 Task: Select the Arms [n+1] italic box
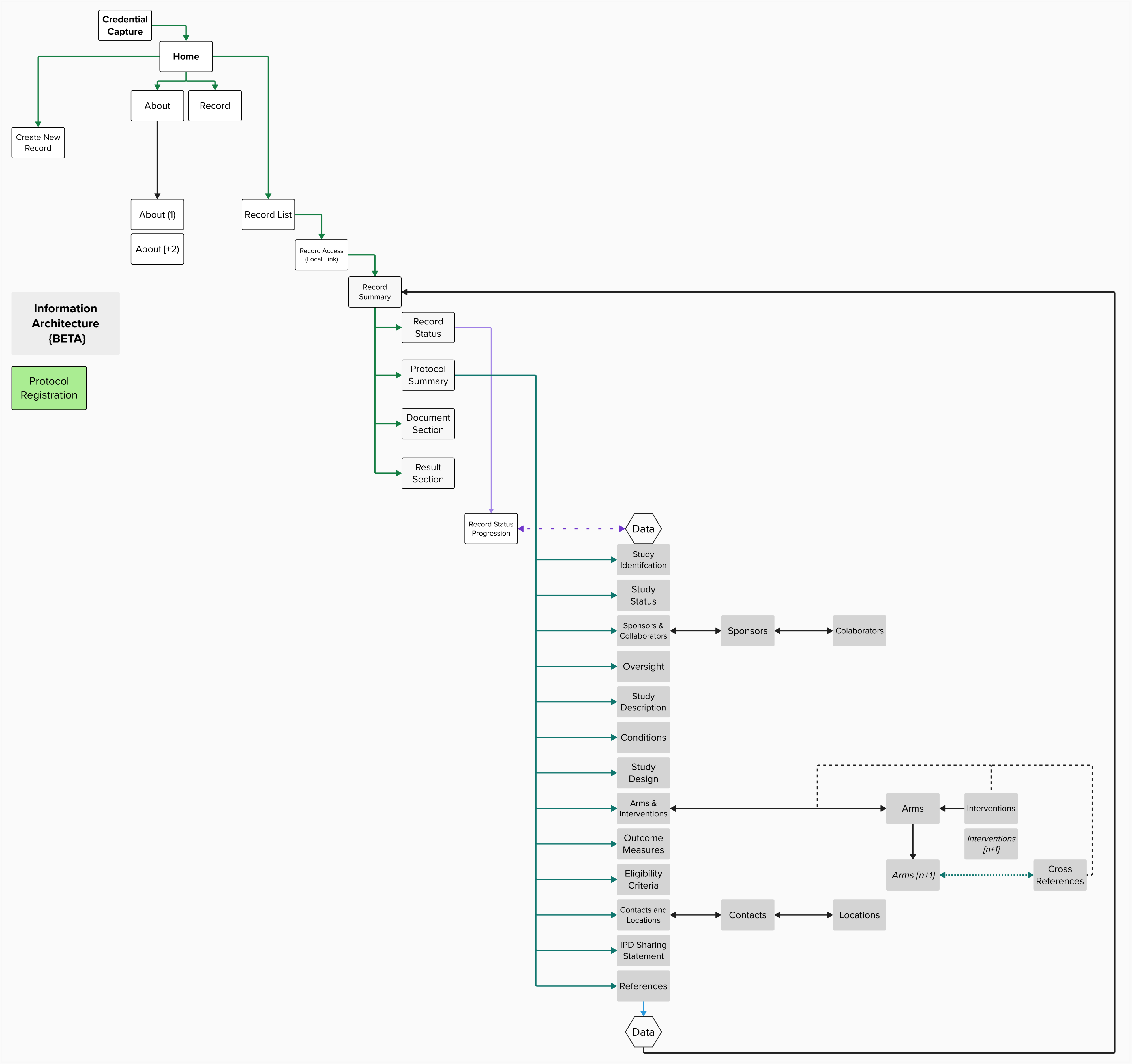(912, 875)
